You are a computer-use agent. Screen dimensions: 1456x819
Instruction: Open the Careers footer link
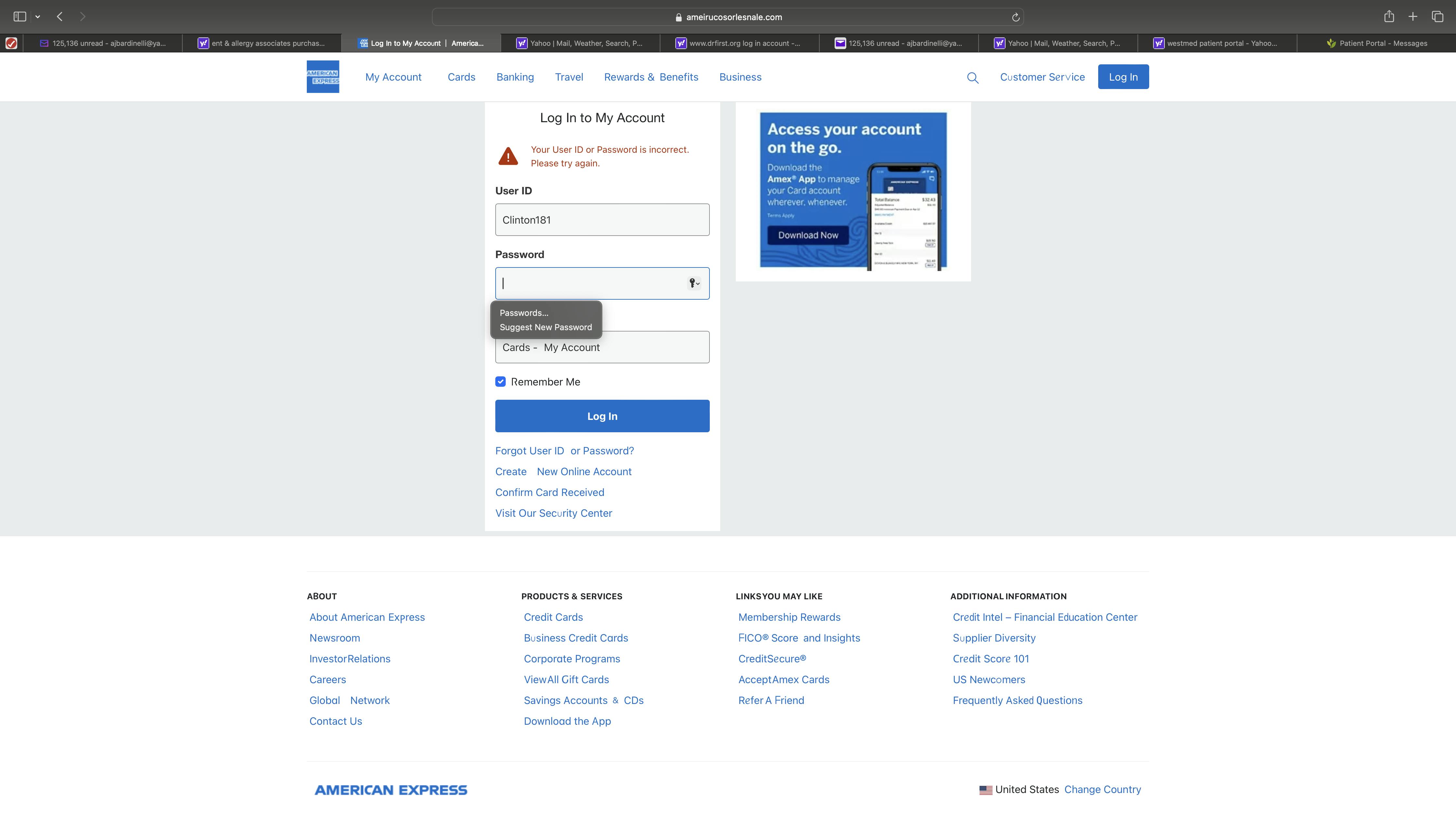pyautogui.click(x=327, y=679)
